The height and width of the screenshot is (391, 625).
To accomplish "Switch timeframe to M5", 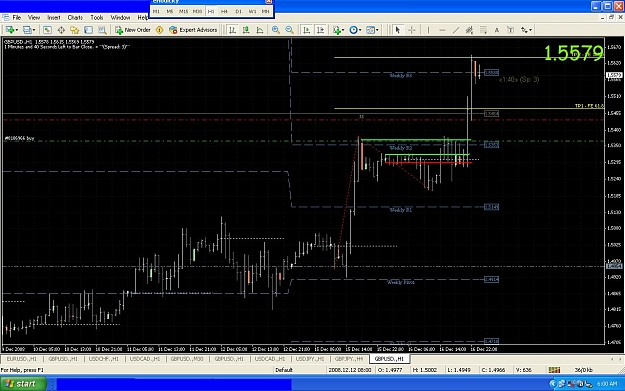I will [170, 12].
